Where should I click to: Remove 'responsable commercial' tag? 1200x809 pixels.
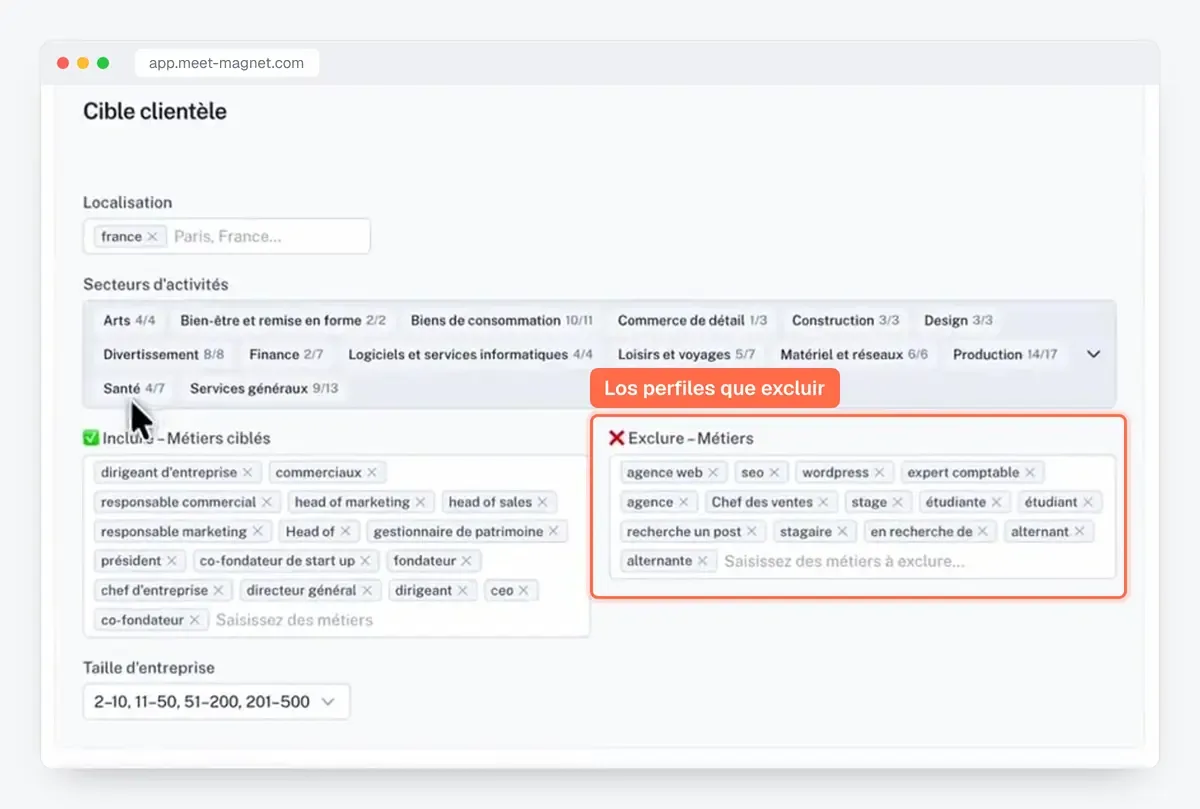(x=267, y=502)
